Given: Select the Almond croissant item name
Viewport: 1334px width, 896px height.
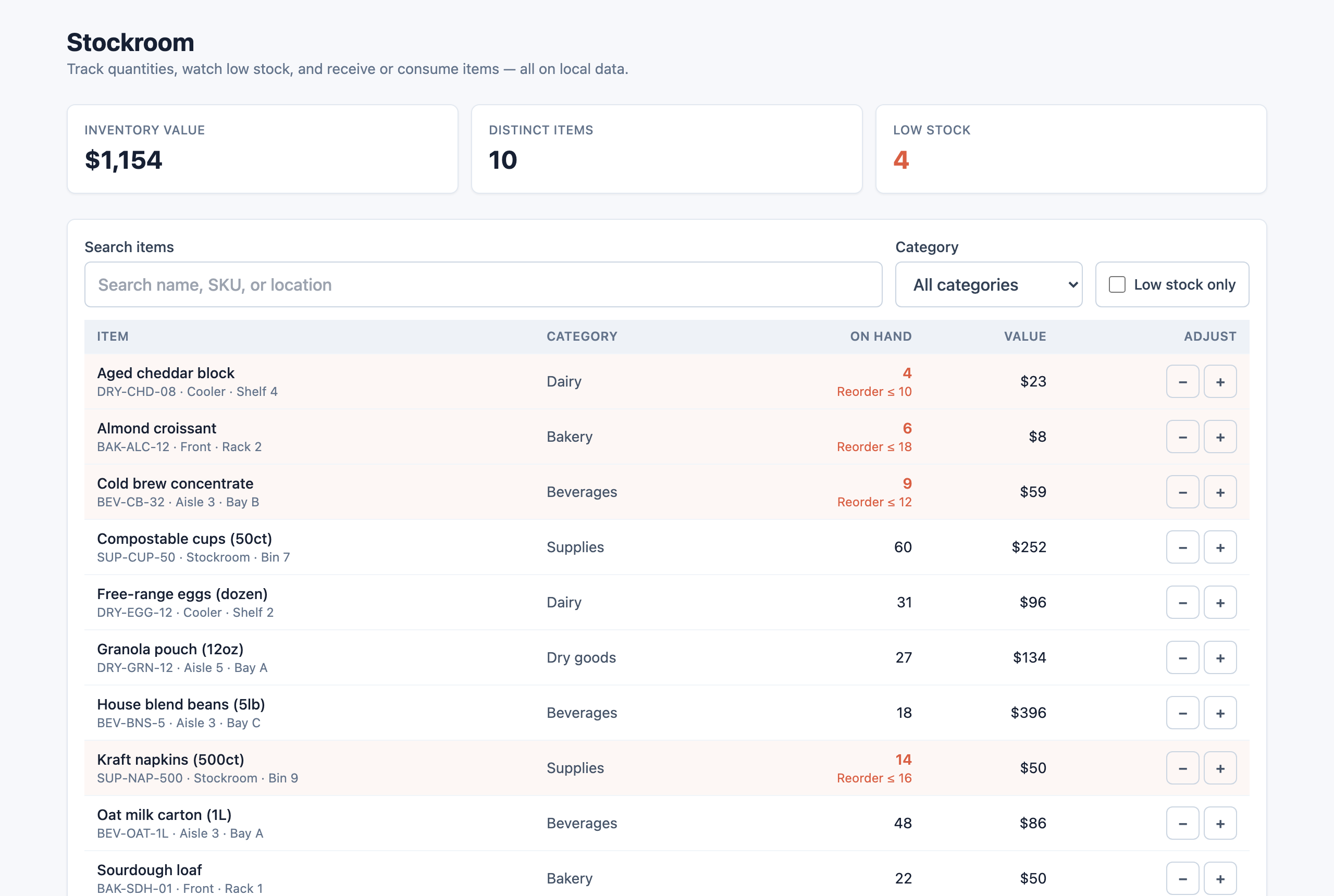Looking at the screenshot, I should pyautogui.click(x=157, y=429).
